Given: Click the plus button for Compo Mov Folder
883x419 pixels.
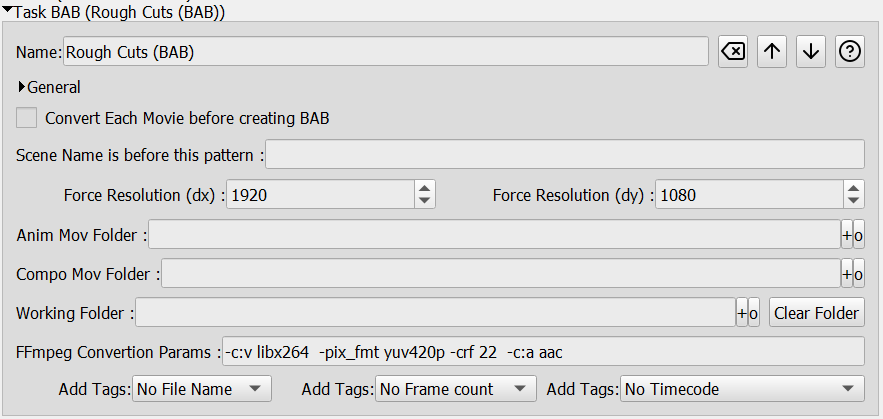Looking at the screenshot, I should point(846,274).
